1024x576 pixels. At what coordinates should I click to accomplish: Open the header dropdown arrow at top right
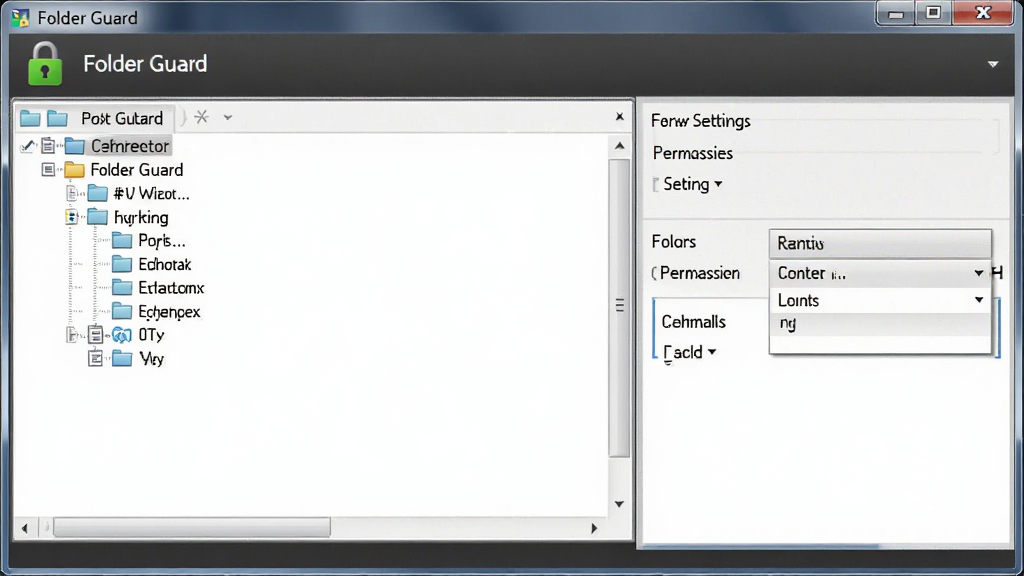993,64
